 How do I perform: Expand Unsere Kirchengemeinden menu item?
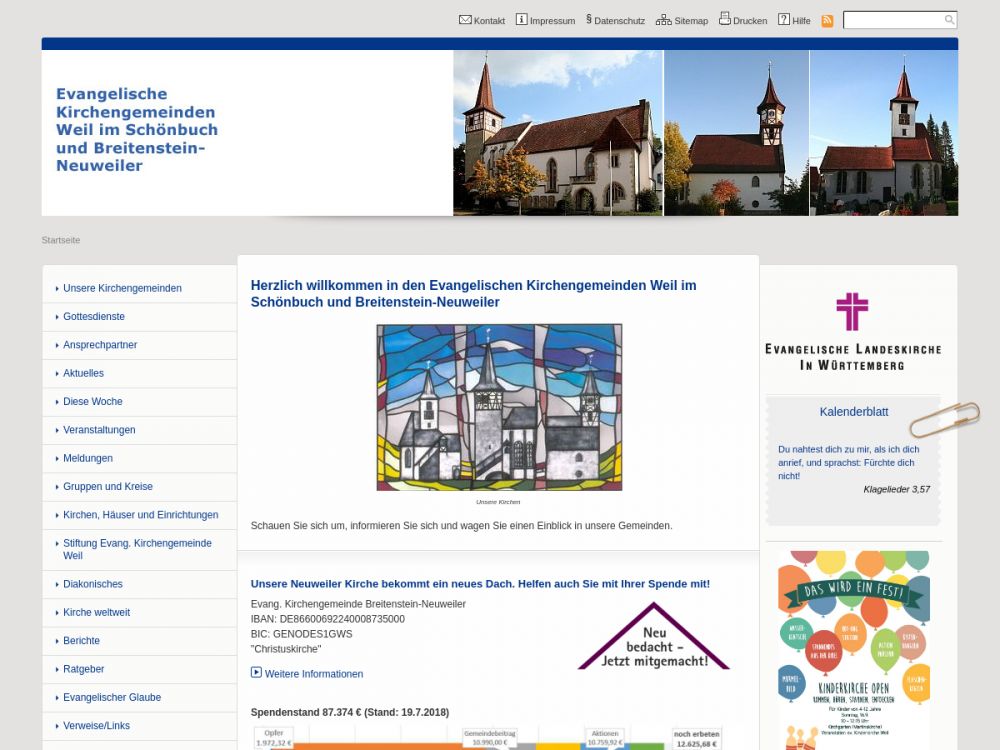tap(122, 288)
